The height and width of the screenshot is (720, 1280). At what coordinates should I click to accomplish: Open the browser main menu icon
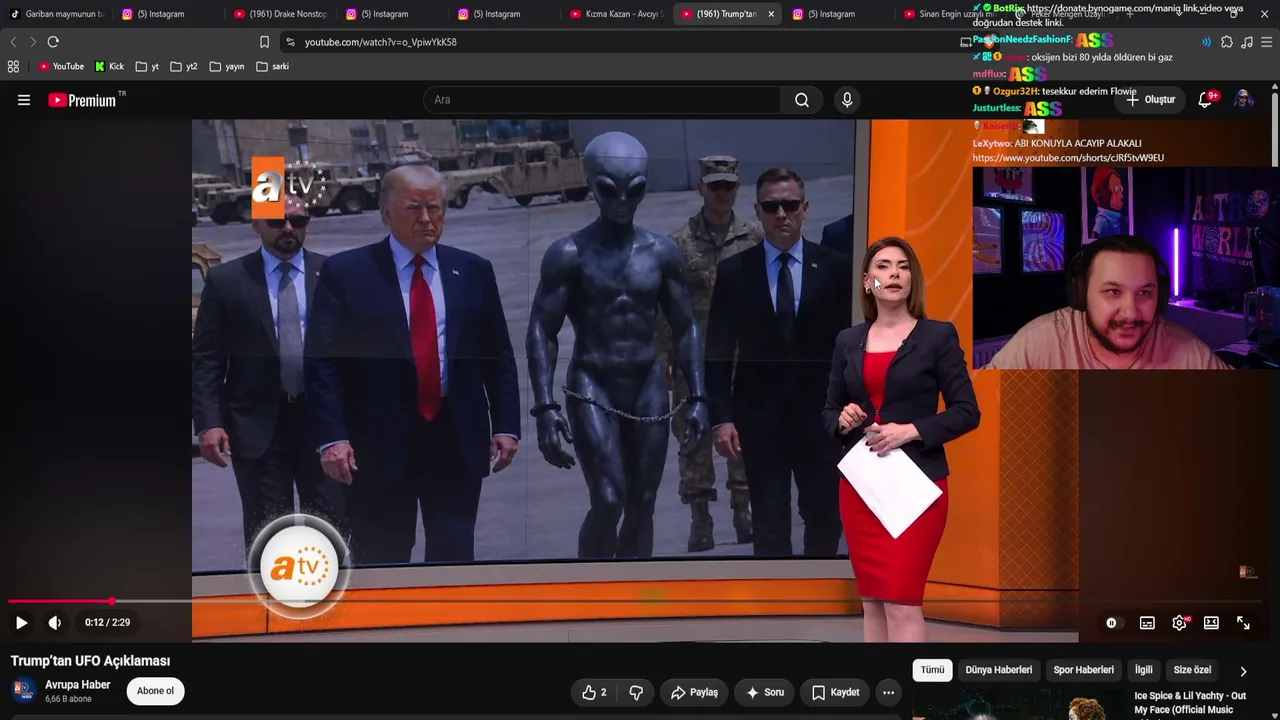[x=1267, y=42]
